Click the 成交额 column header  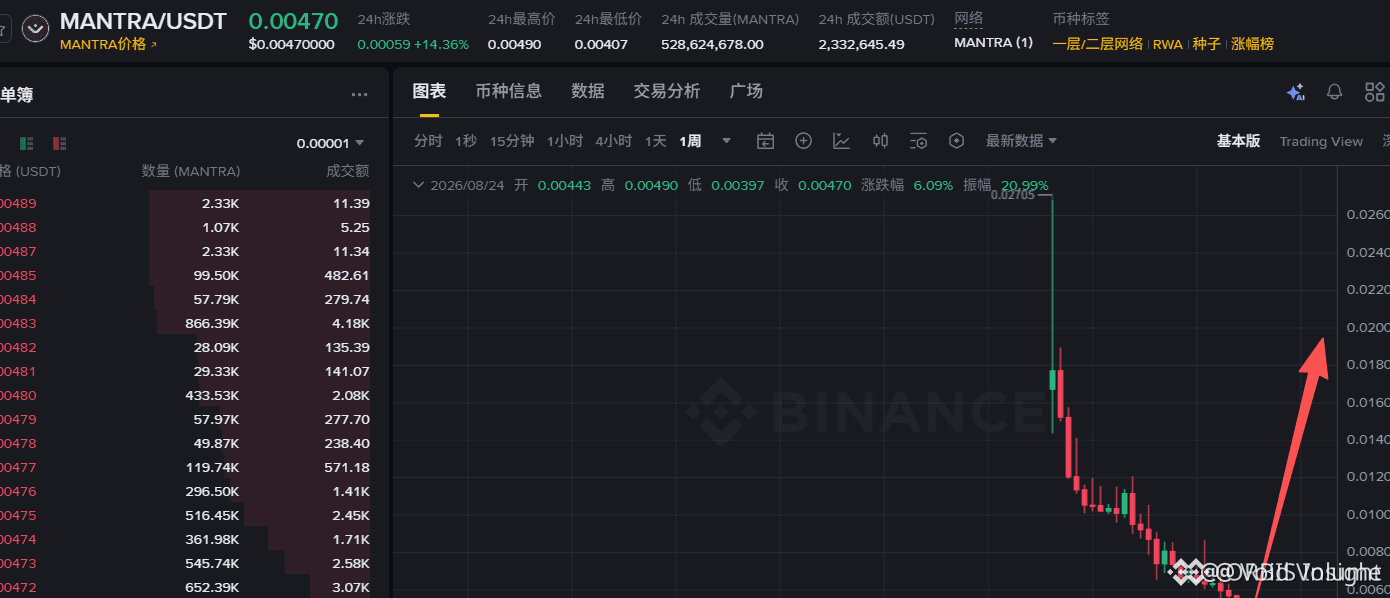(348, 171)
